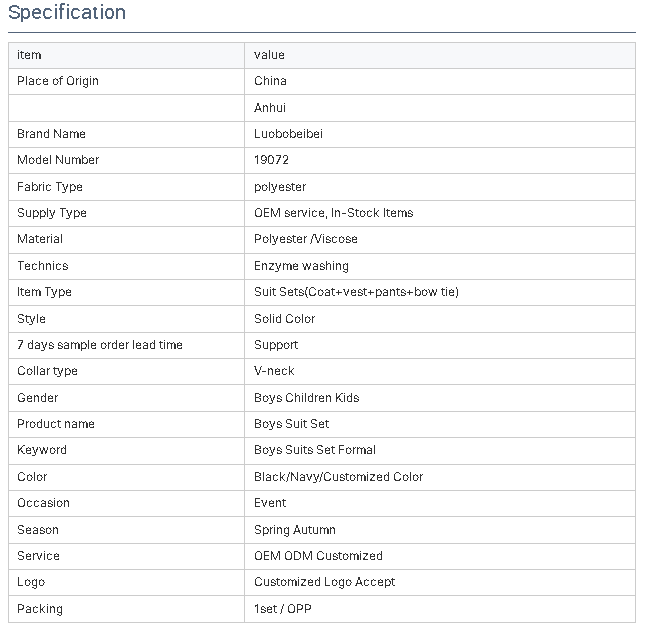The image size is (646, 638).
Task: Click the Model Number 19072 value
Action: (x=272, y=160)
